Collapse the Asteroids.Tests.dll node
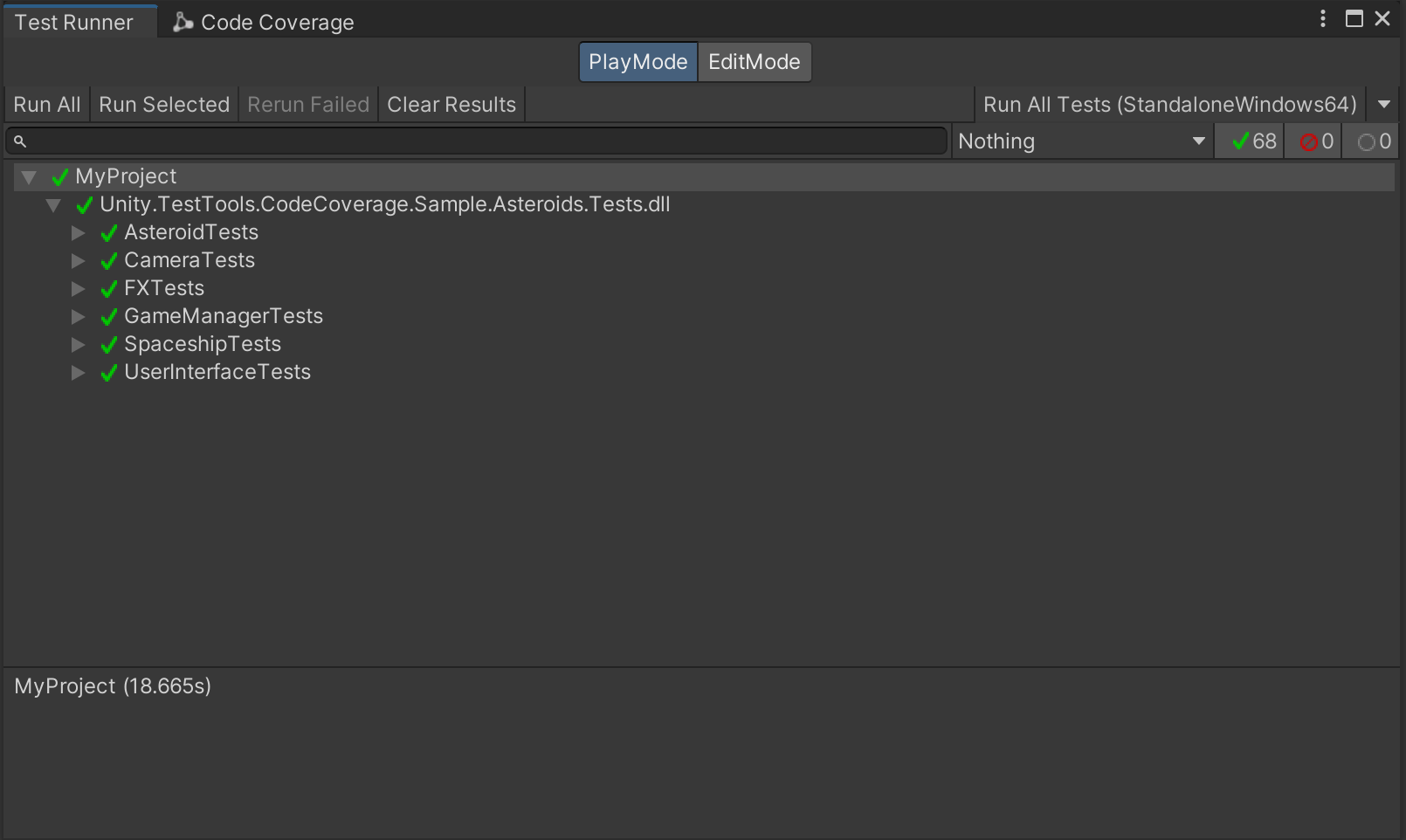The width and height of the screenshot is (1406, 840). (x=53, y=205)
